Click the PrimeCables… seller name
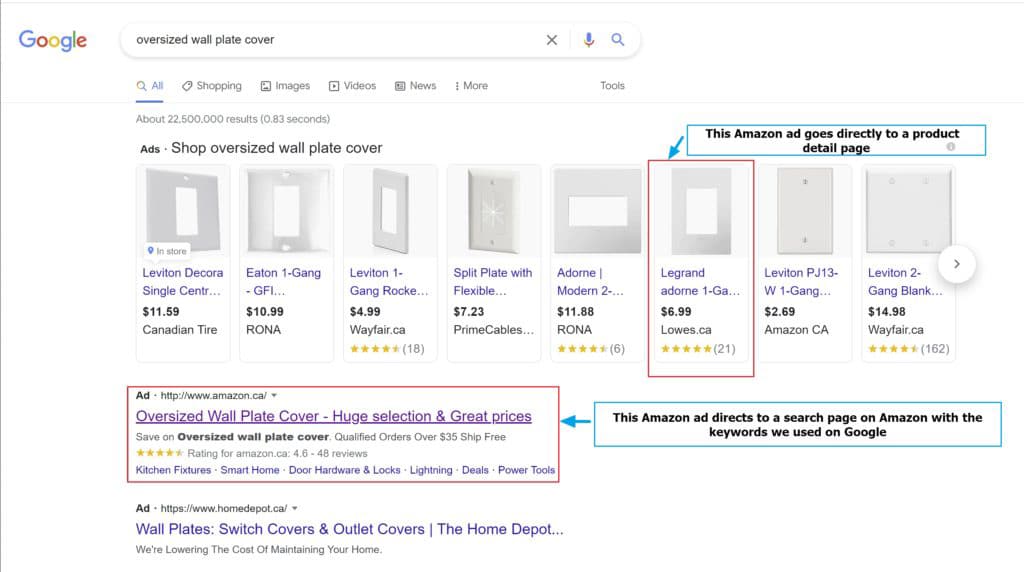The width and height of the screenshot is (1024, 572). (494, 330)
